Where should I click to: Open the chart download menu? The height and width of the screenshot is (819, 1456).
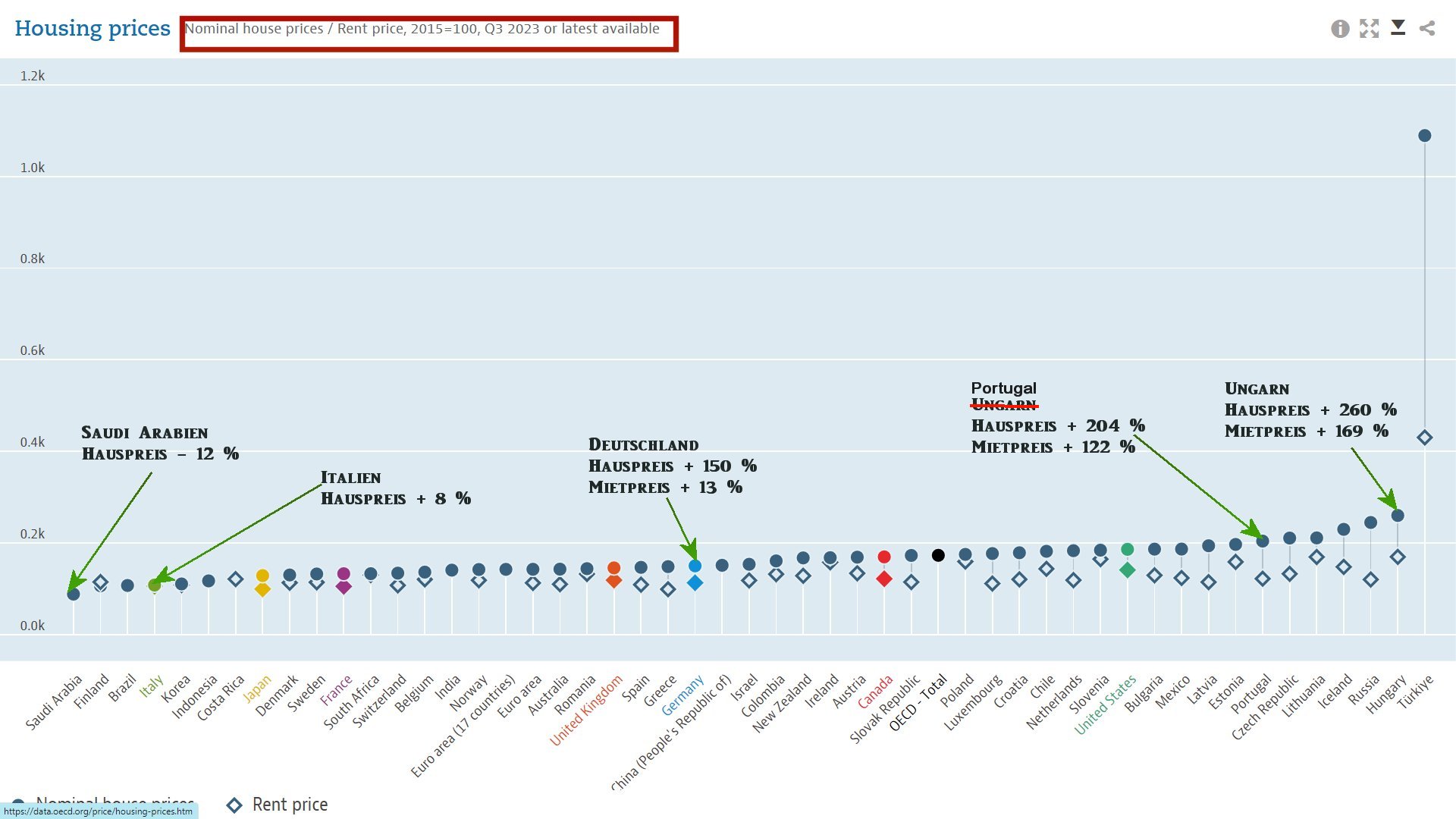pos(1398,28)
